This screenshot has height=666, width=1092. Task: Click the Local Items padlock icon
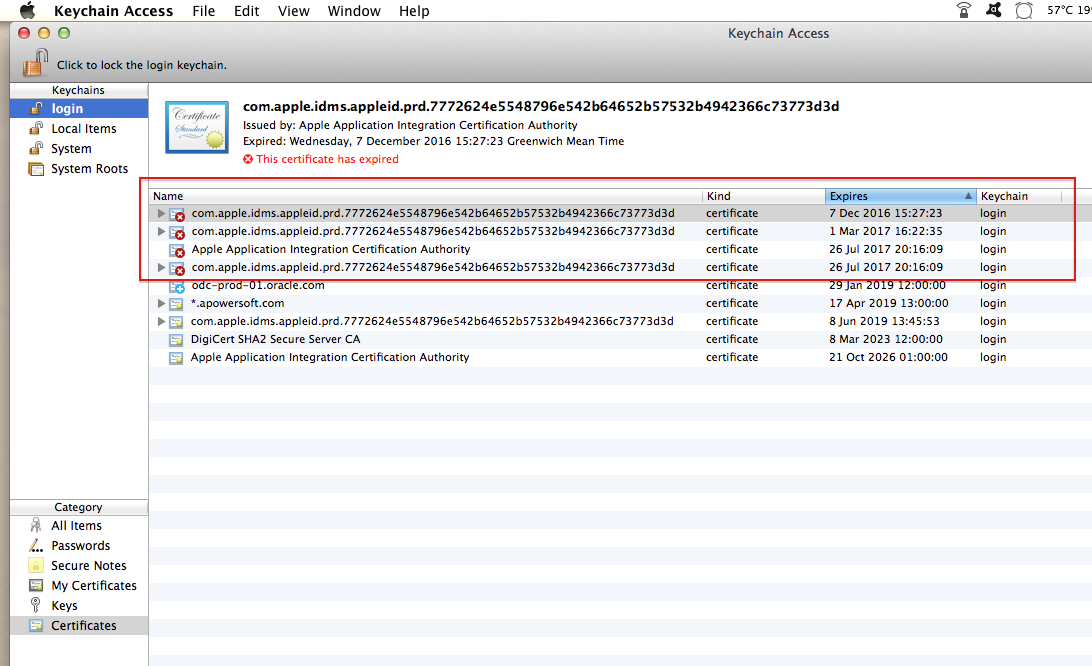(36, 129)
